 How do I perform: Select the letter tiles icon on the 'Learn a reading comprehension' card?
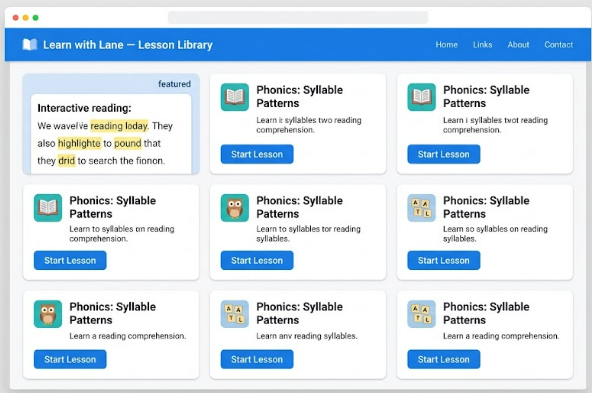click(421, 314)
